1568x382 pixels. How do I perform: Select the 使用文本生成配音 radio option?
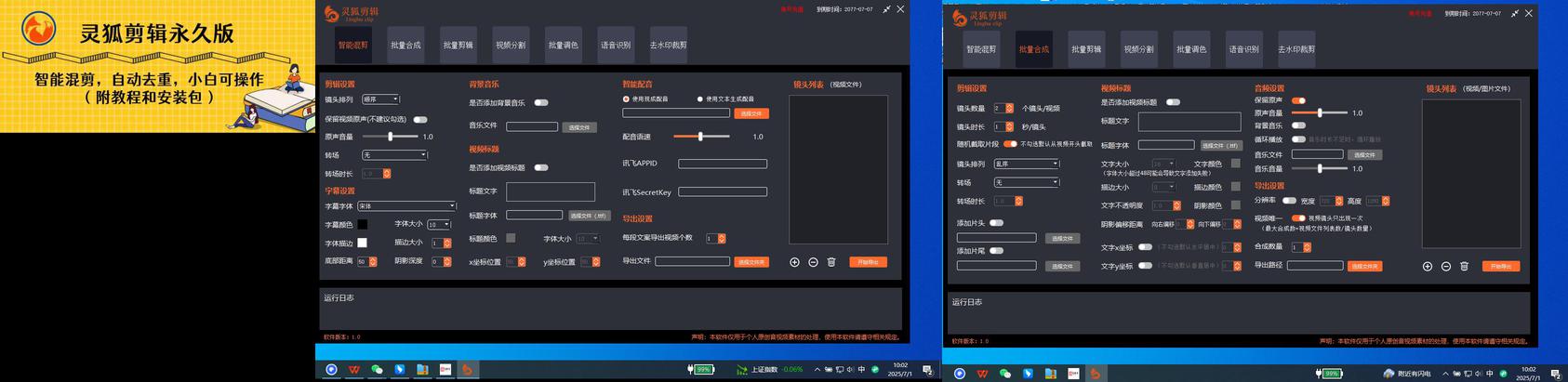[x=699, y=99]
